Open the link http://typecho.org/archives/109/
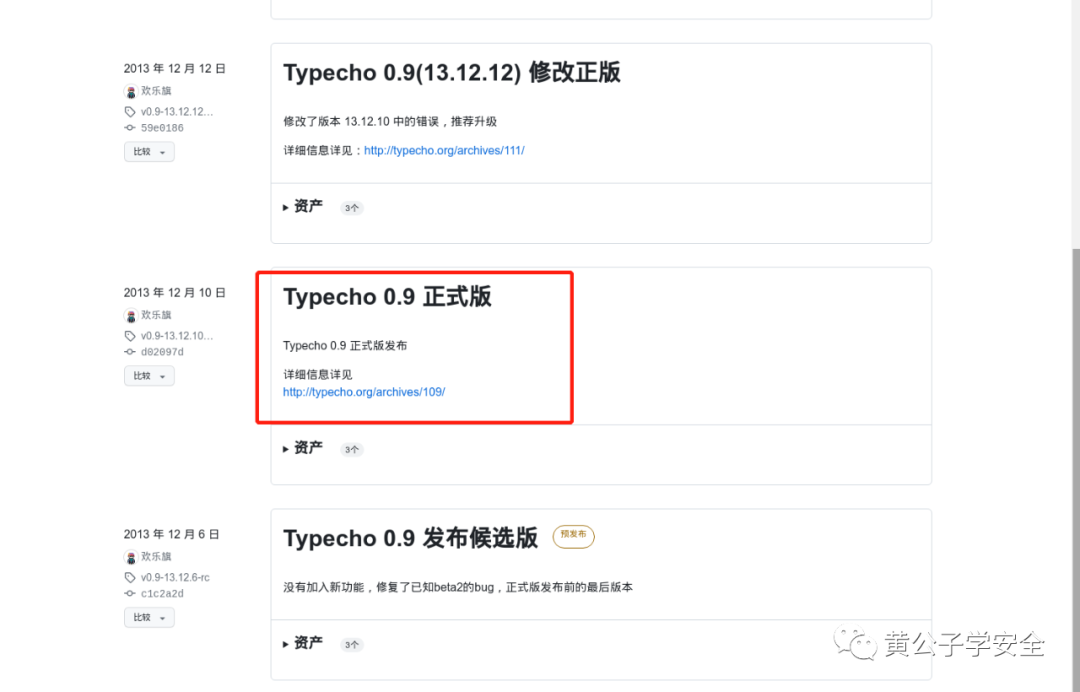Screen dimensions: 1080x692 coord(363,391)
